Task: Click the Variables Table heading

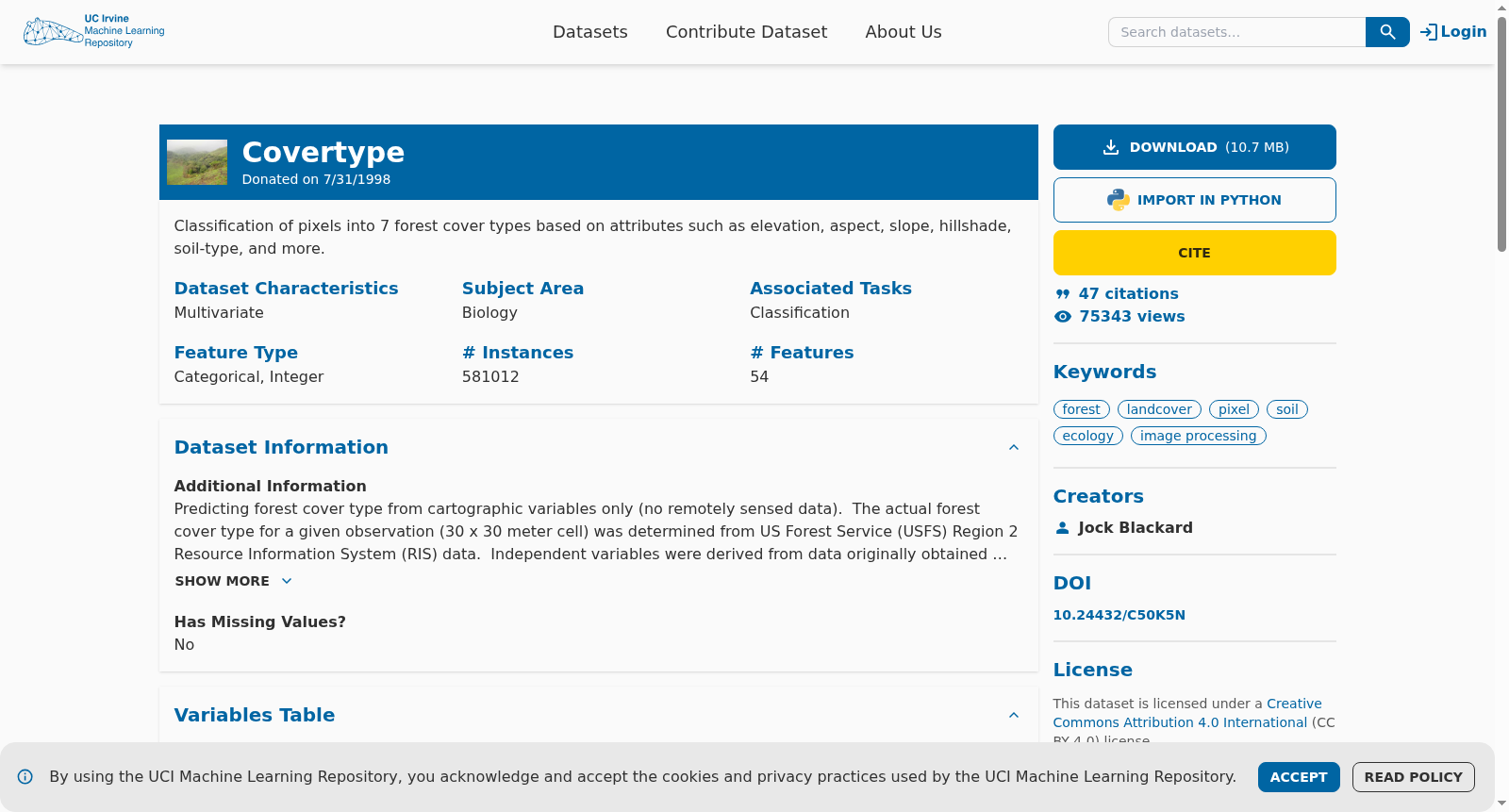Action: (255, 715)
